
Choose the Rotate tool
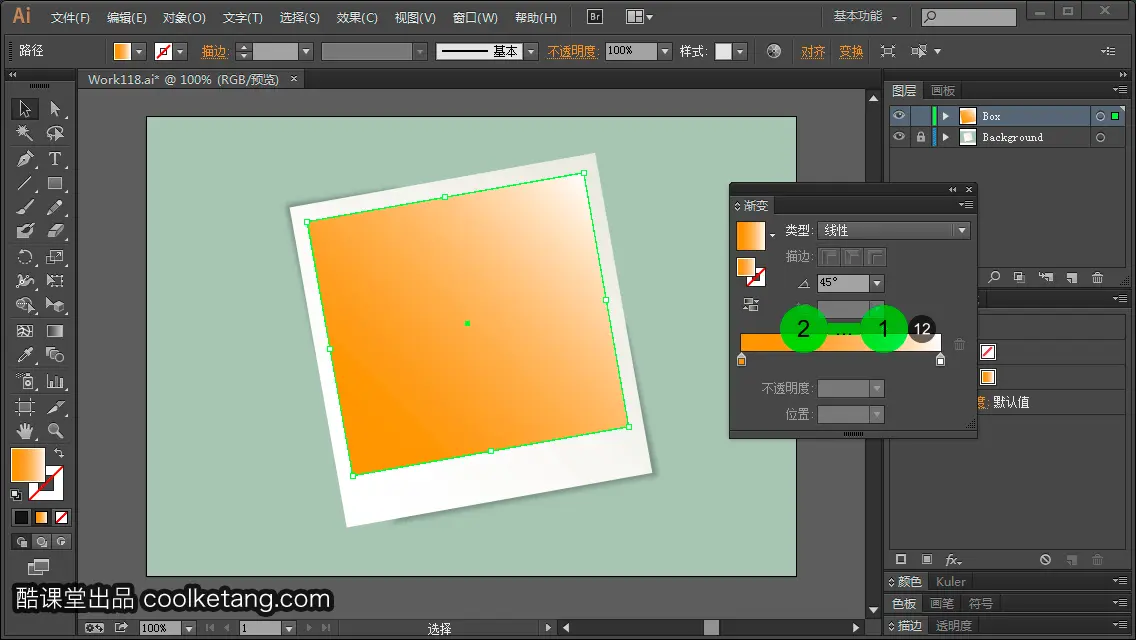point(25,257)
